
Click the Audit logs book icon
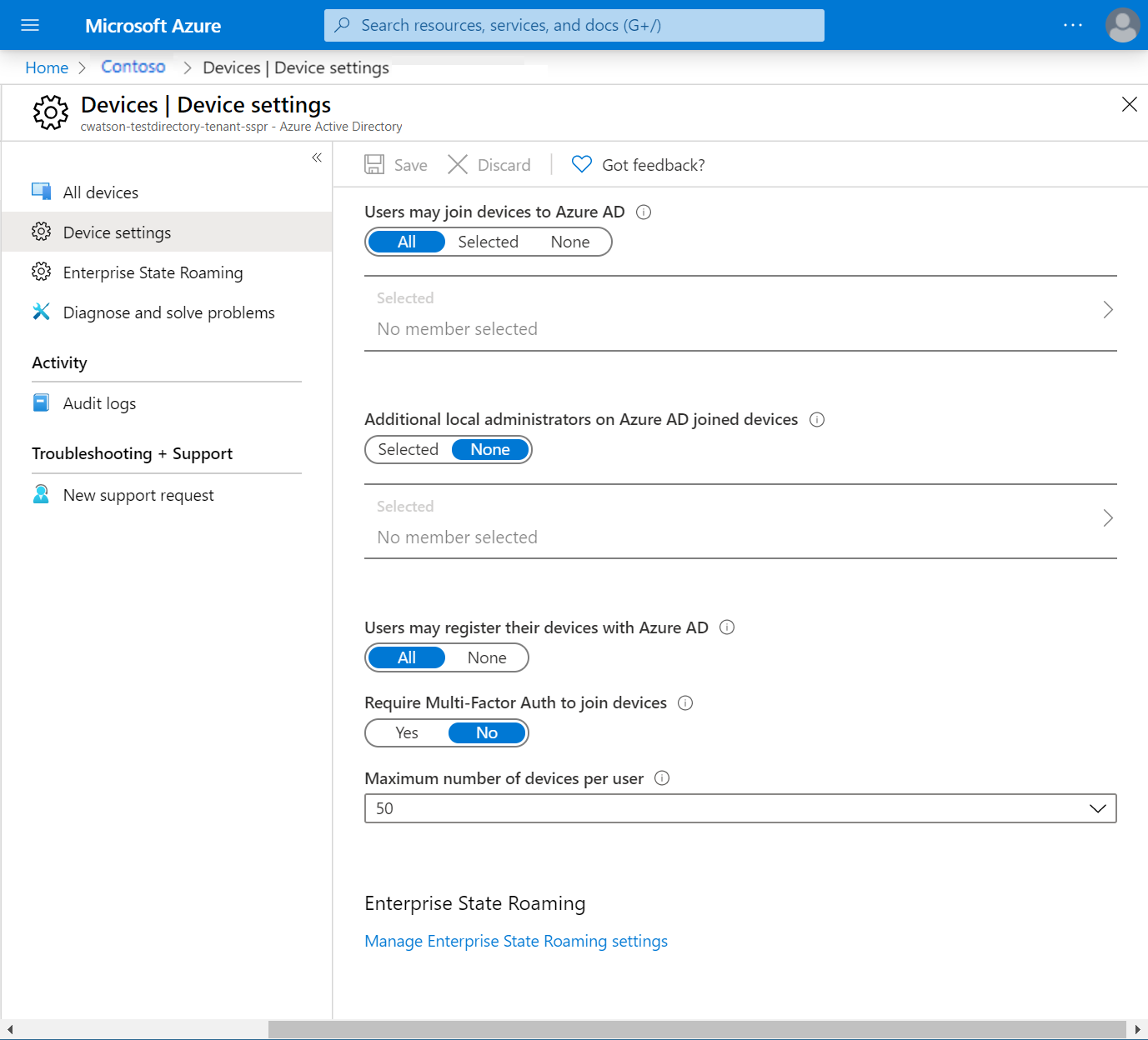(x=41, y=402)
